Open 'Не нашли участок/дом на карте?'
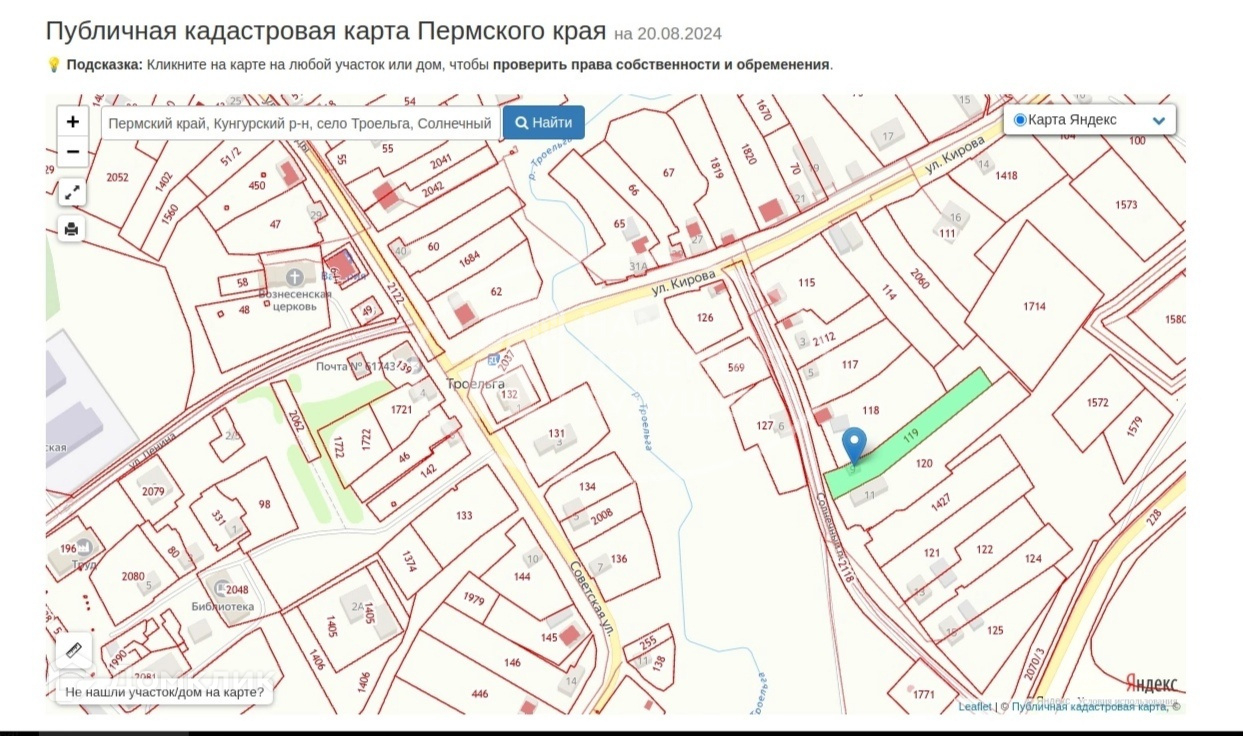The height and width of the screenshot is (736, 1243). 165,691
